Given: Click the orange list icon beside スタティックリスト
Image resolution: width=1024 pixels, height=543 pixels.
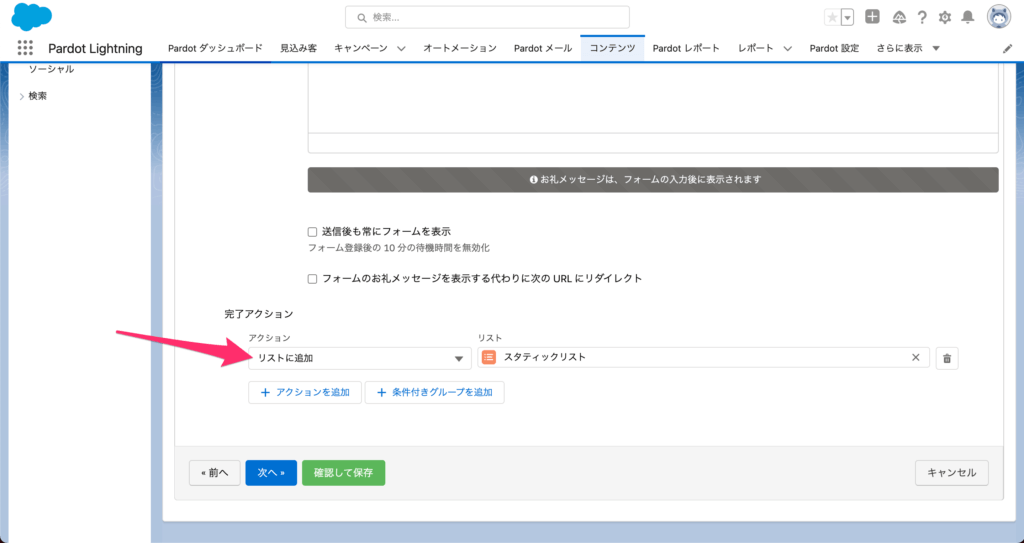Looking at the screenshot, I should [489, 357].
